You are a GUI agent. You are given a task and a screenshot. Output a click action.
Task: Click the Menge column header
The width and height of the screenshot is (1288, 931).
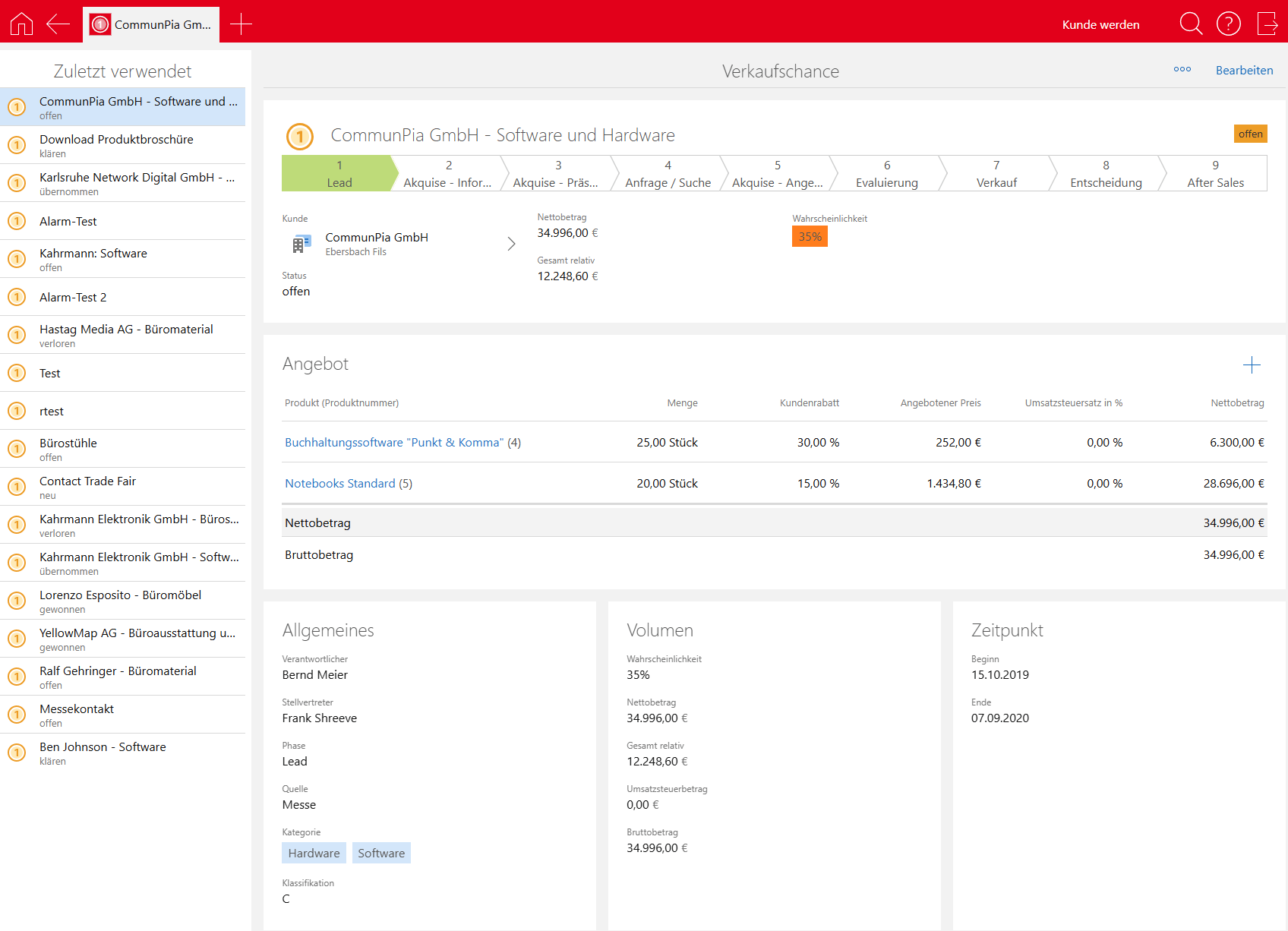click(x=682, y=402)
